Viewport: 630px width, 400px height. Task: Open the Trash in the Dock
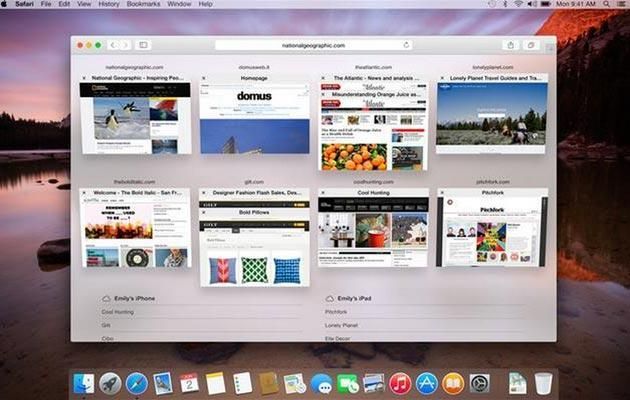543,383
